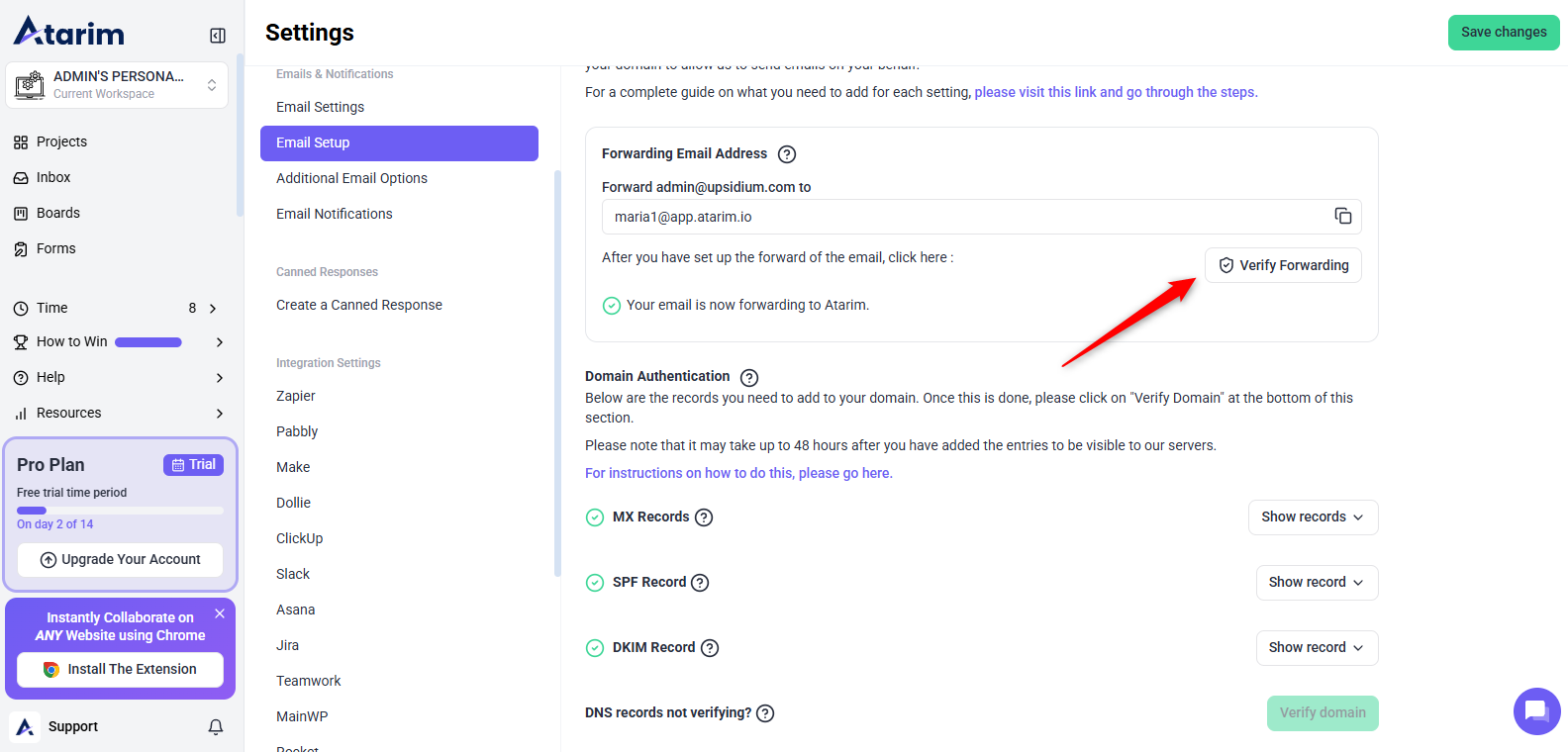Open the notifications bell icon
Image resolution: width=1568 pixels, height=752 pixels.
pyautogui.click(x=216, y=727)
